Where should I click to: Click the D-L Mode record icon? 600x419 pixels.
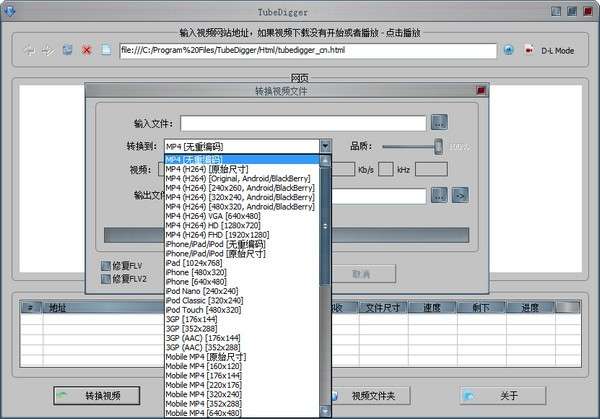click(529, 50)
